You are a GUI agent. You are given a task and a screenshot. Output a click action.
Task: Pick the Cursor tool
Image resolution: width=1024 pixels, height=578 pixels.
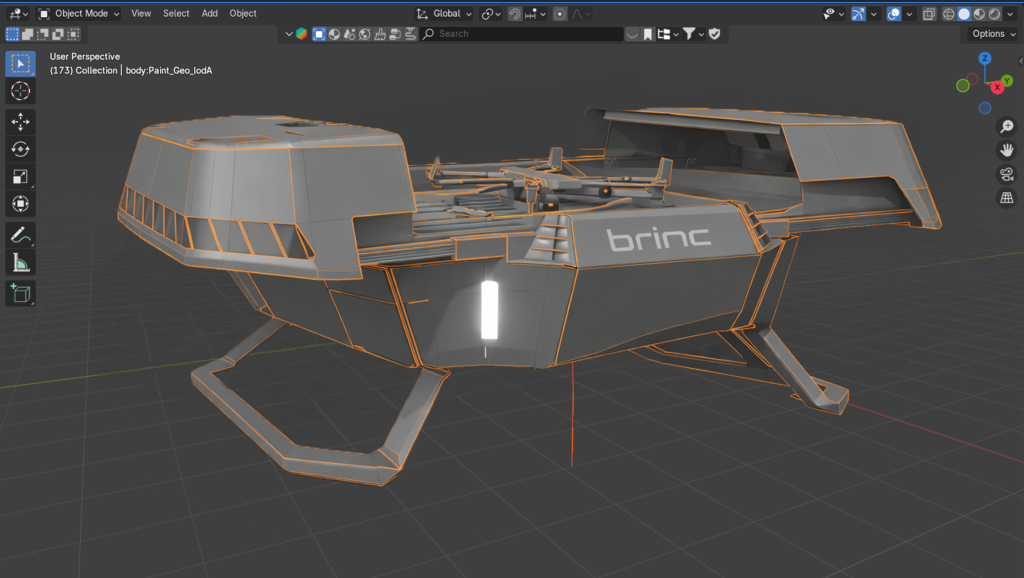(x=20, y=92)
